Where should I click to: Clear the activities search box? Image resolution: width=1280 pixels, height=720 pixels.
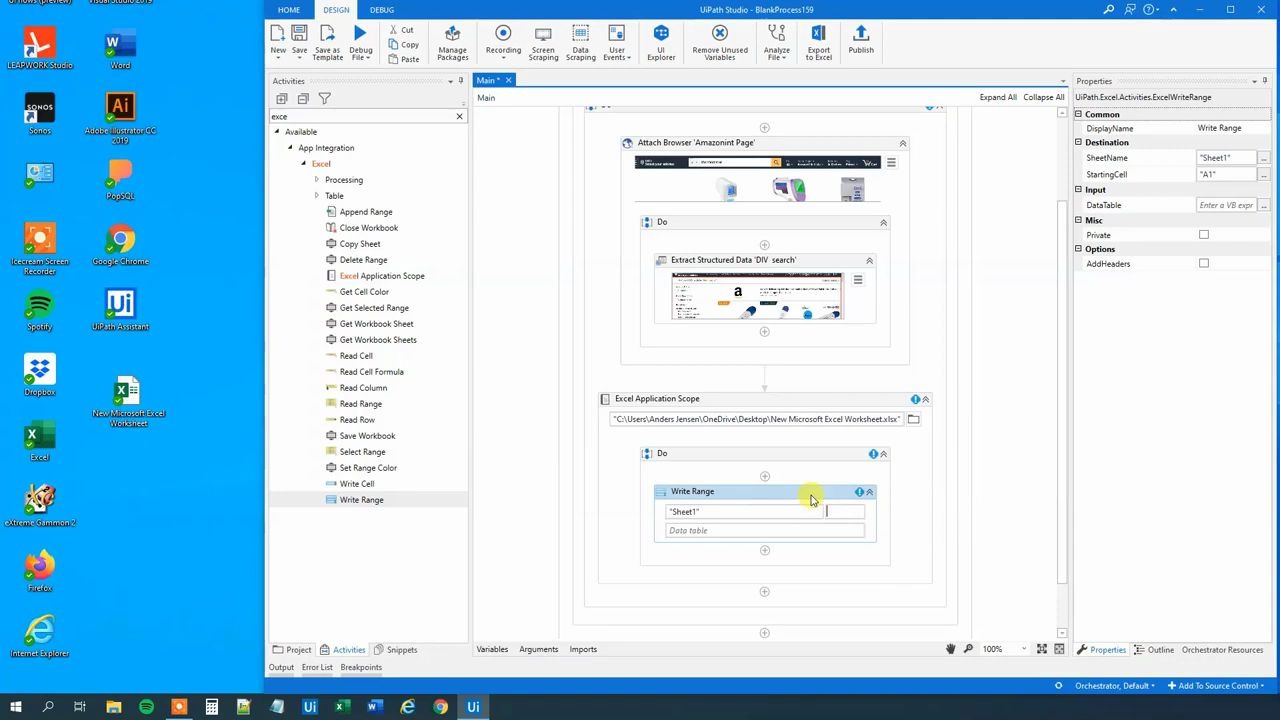(459, 117)
